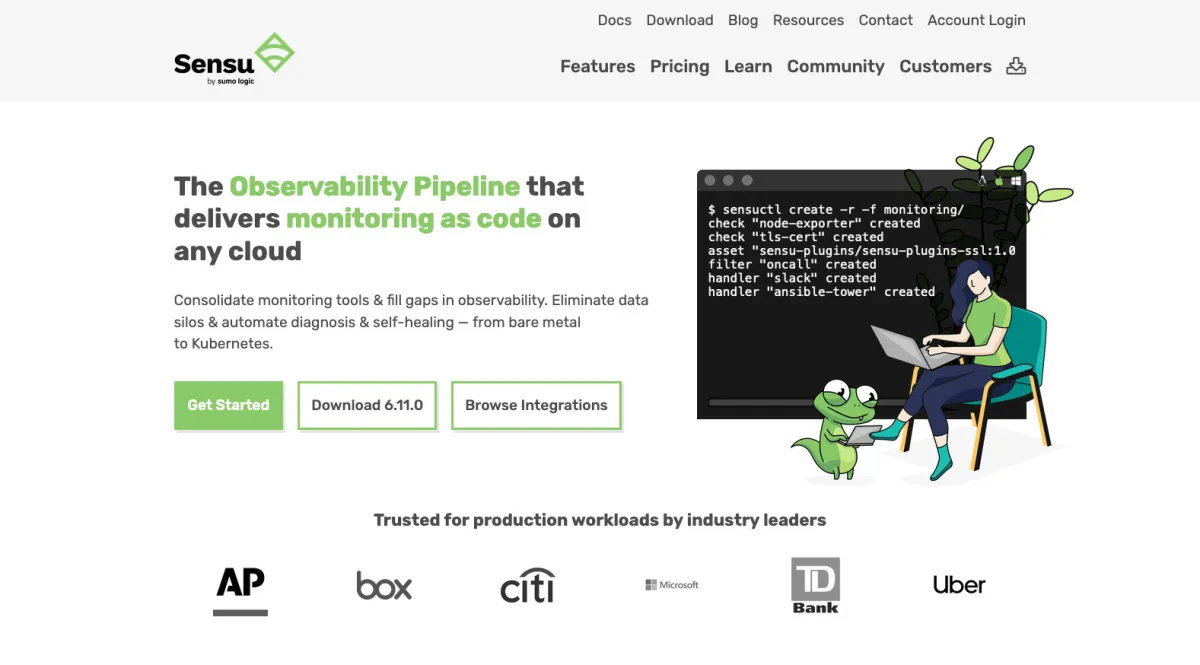Open the Pricing page
Screen dimensions: 1200x665
tap(679, 66)
